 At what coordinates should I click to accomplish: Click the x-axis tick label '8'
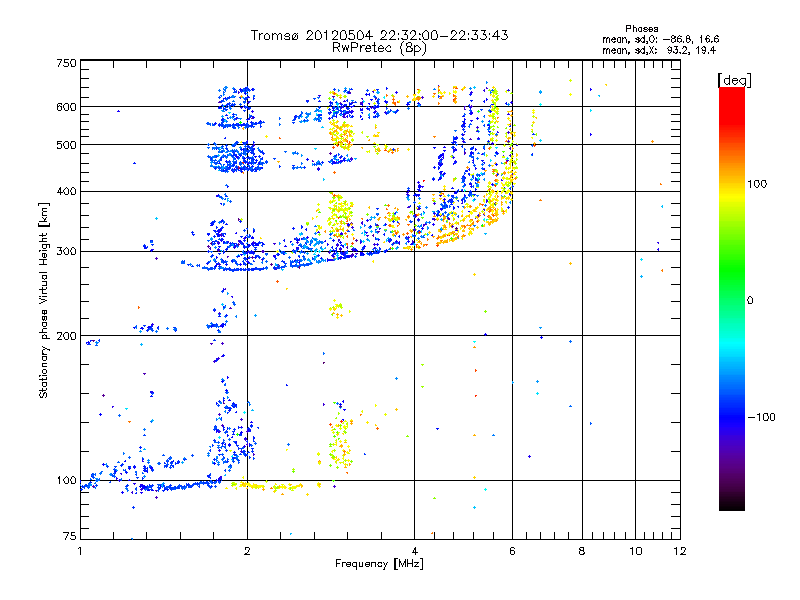point(582,551)
